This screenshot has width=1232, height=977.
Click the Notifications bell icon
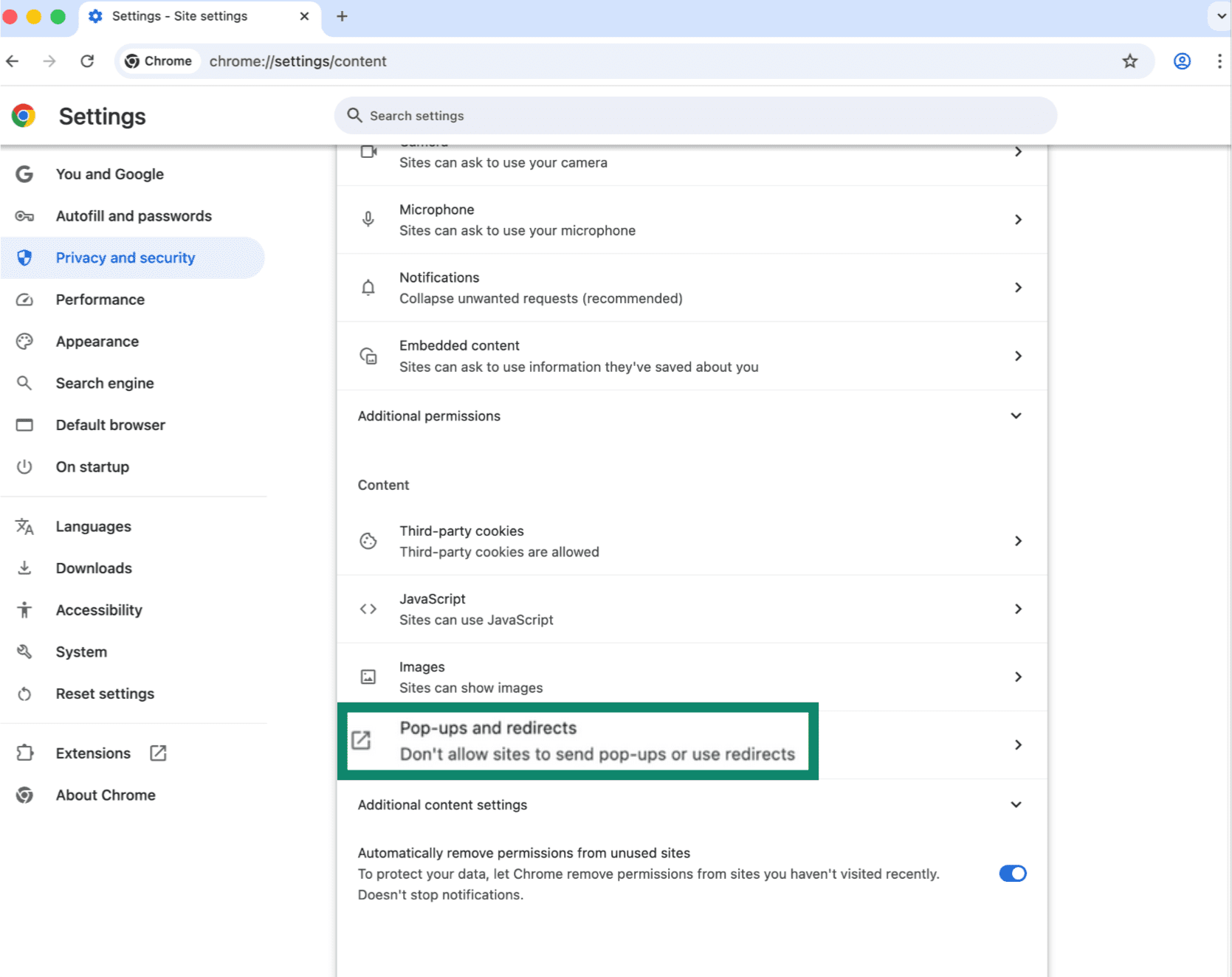coord(368,287)
